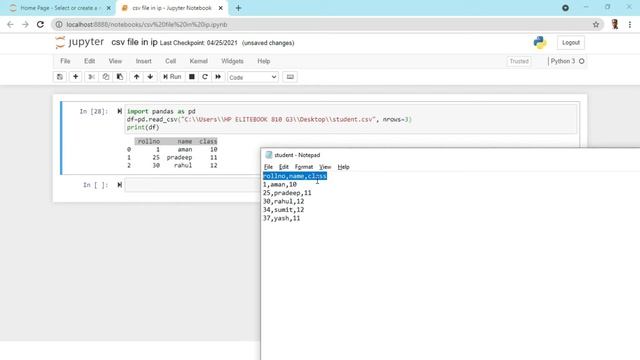Open a new browser tab
Screen dimensions: 640x360
pyautogui.click(x=238, y=8)
